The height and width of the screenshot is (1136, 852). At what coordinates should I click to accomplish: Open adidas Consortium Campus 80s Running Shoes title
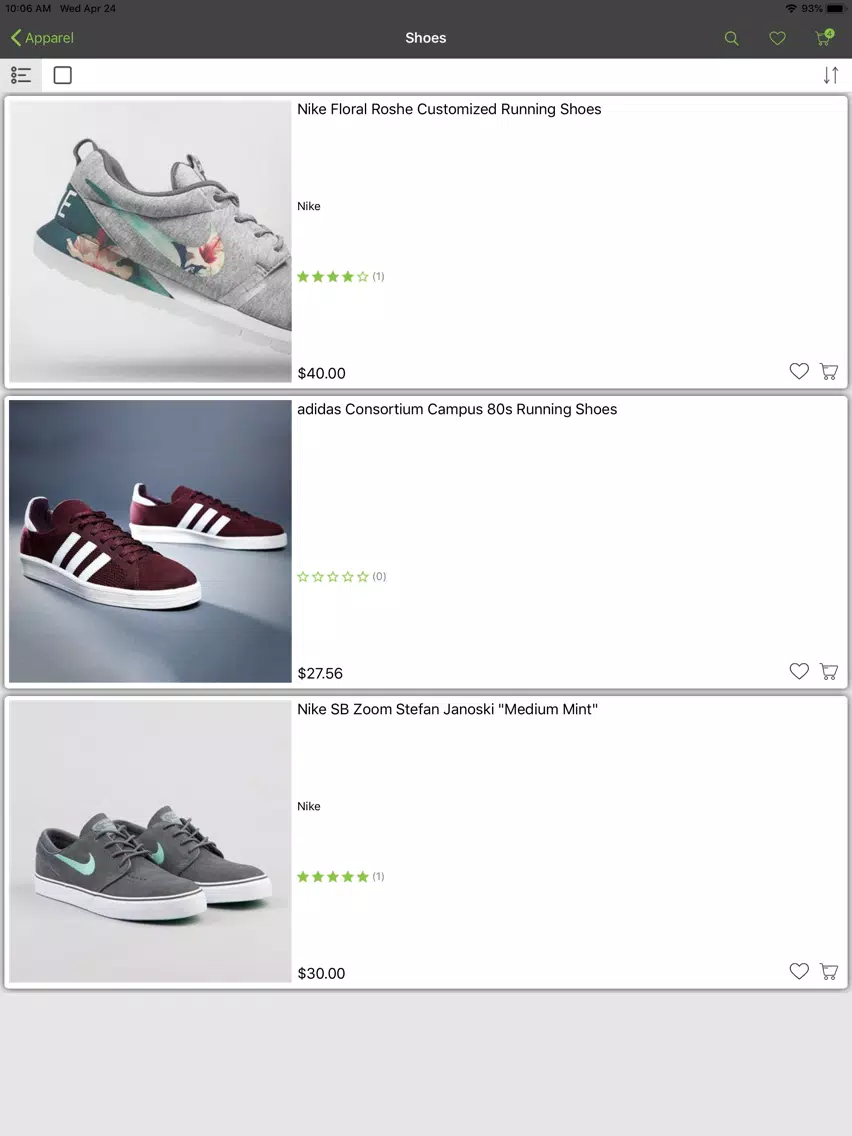pyautogui.click(x=457, y=409)
